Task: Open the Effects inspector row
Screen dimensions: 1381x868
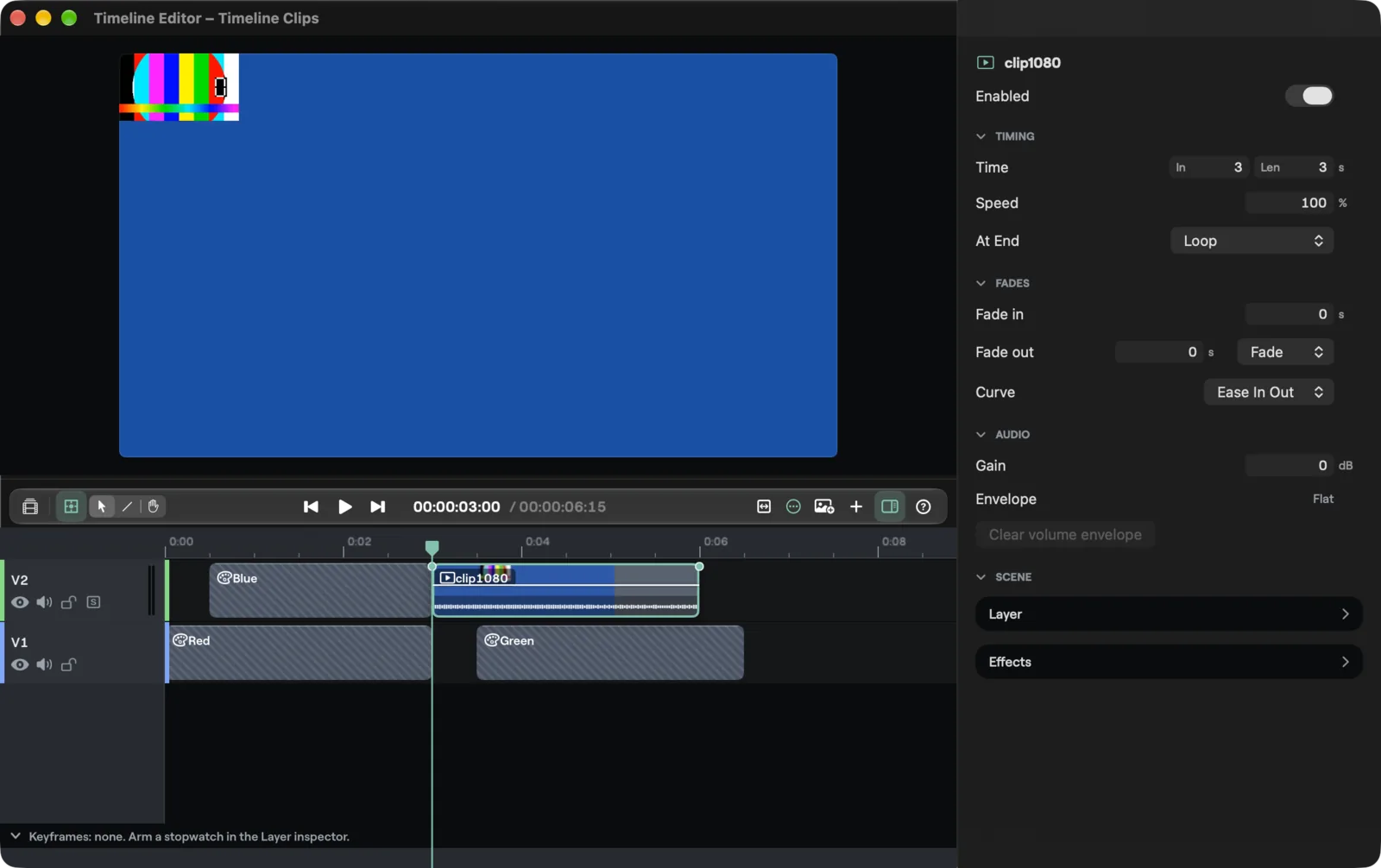Action: [1169, 662]
